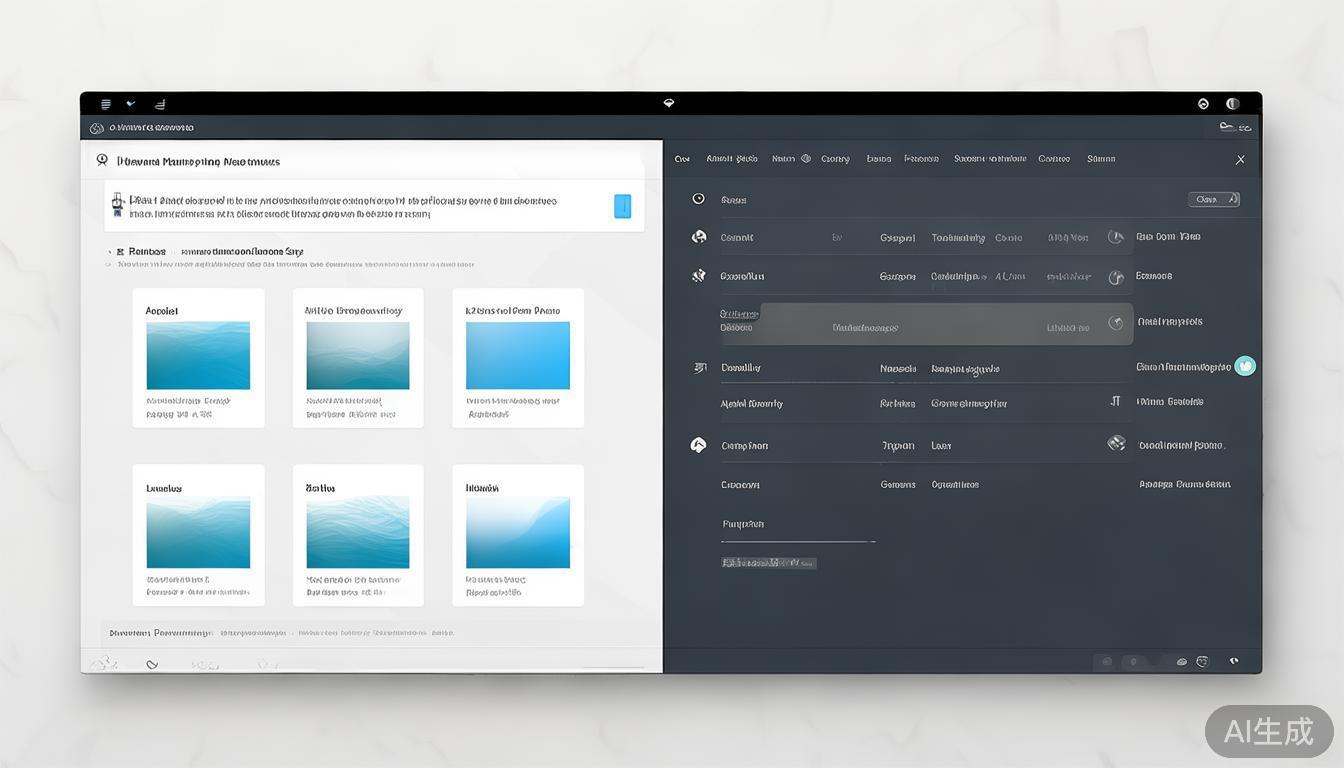The width and height of the screenshot is (1344, 768).
Task: Open the hamburger menu icon in the black title bar
Action: point(106,104)
